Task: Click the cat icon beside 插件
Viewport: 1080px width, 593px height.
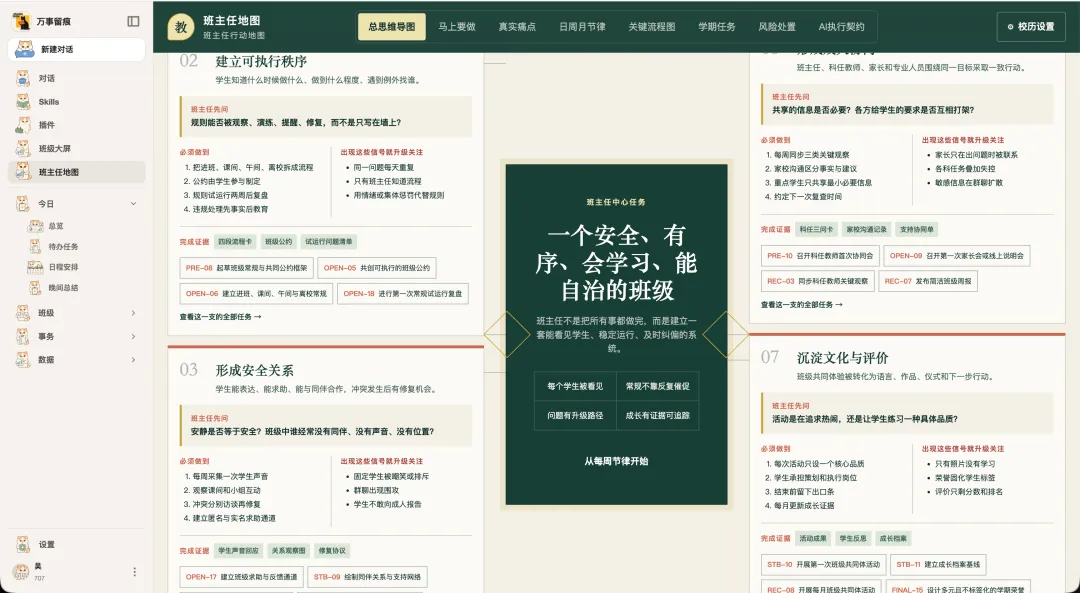Action: pyautogui.click(x=23, y=125)
